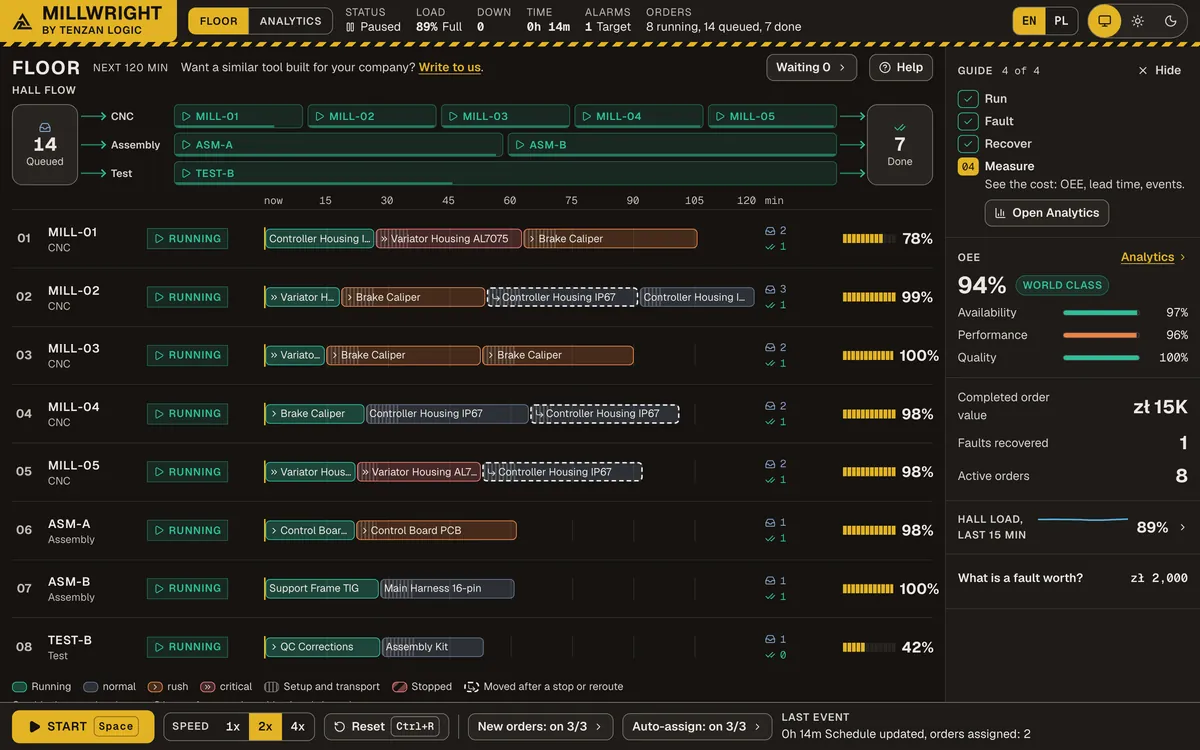Click the Moved after reroute legend icon
Screen dimensions: 1200x750
pyautogui.click(x=472, y=687)
